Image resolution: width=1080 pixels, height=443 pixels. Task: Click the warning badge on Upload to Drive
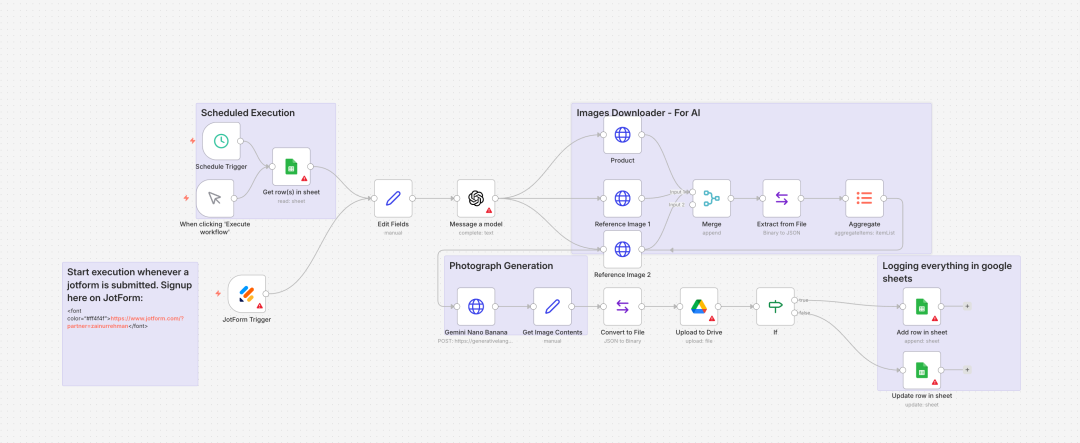pyautogui.click(x=712, y=319)
